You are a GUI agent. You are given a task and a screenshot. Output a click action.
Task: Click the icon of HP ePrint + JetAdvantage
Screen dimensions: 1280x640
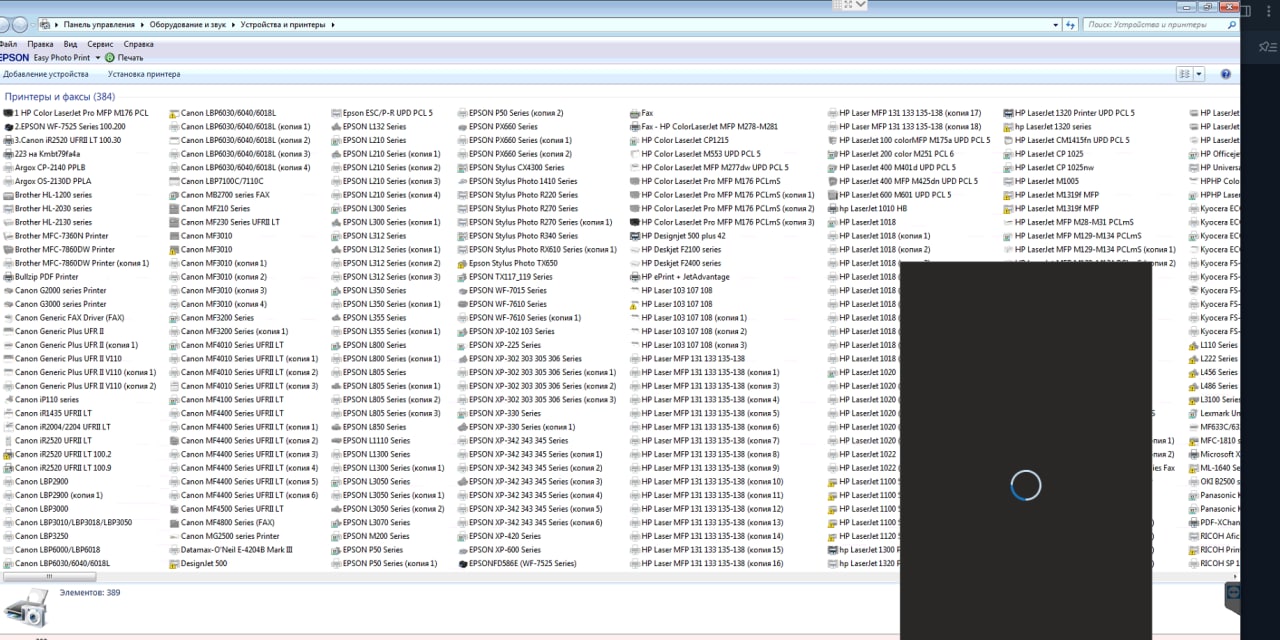634,277
